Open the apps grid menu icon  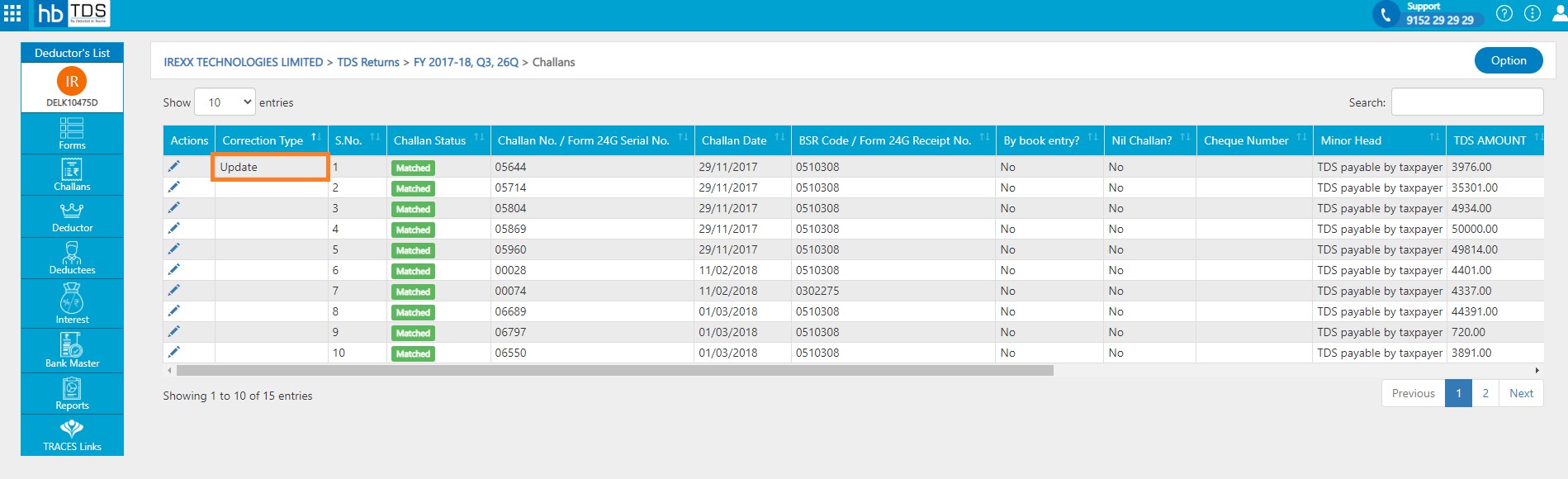12,14
